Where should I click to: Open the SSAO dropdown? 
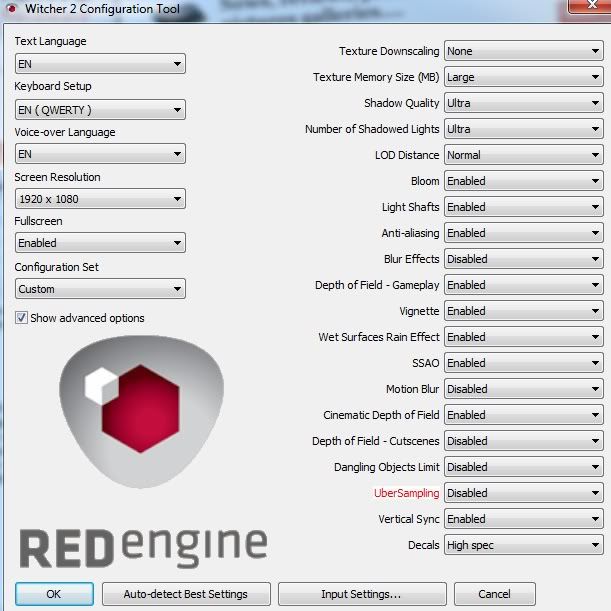tap(524, 363)
